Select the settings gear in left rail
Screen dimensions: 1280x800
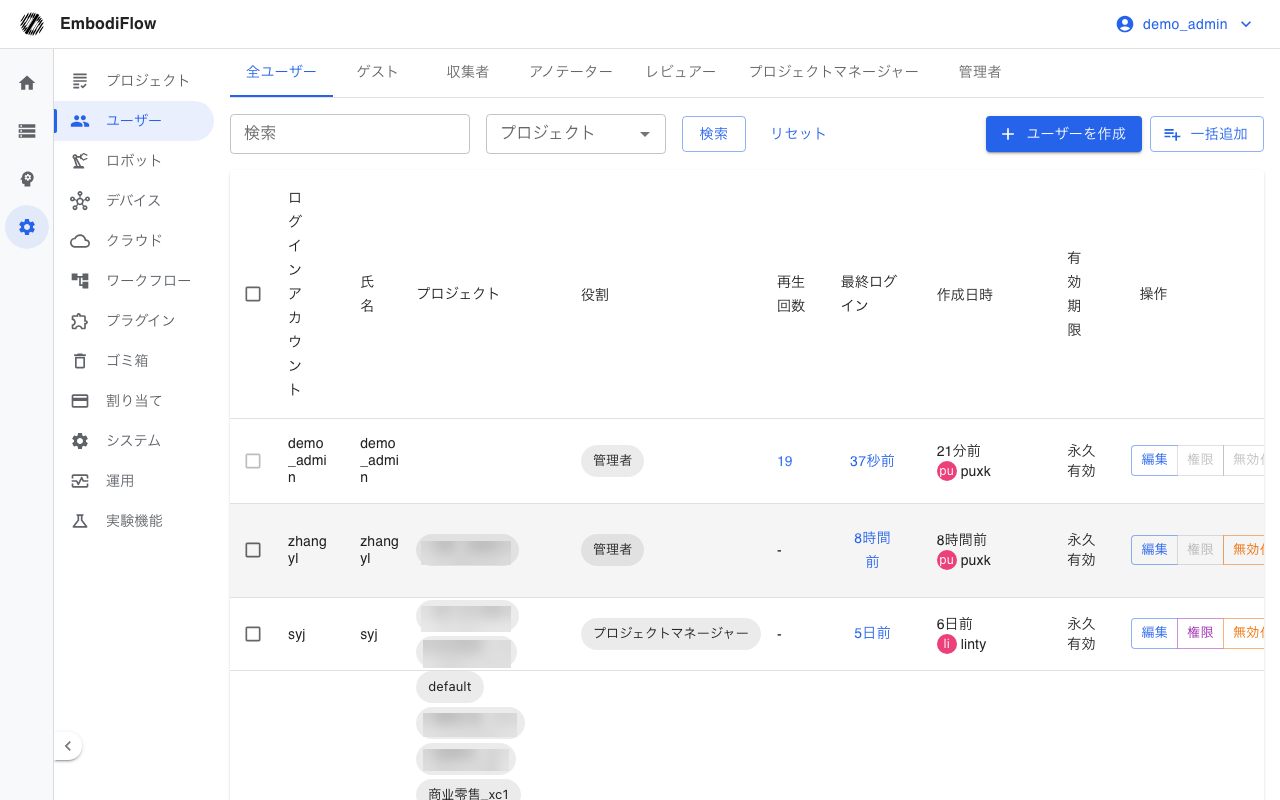(x=27, y=227)
